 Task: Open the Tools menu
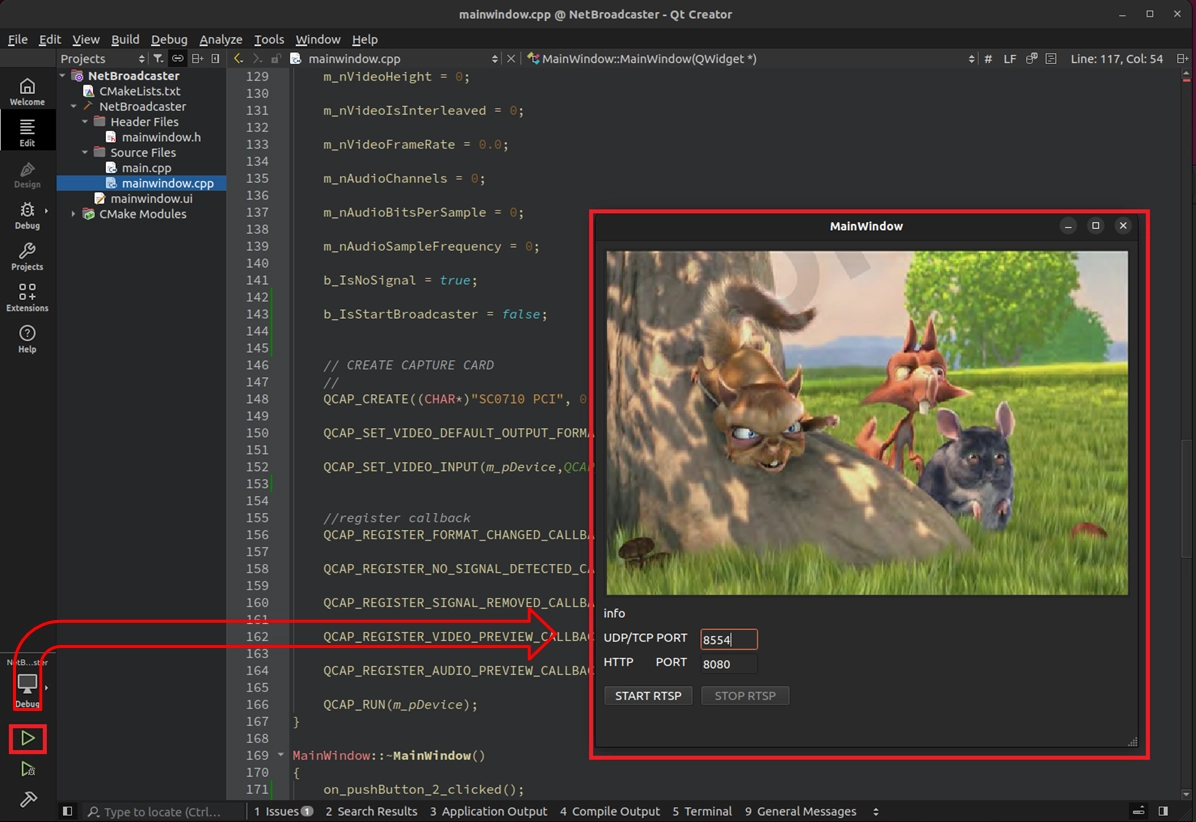tap(269, 39)
